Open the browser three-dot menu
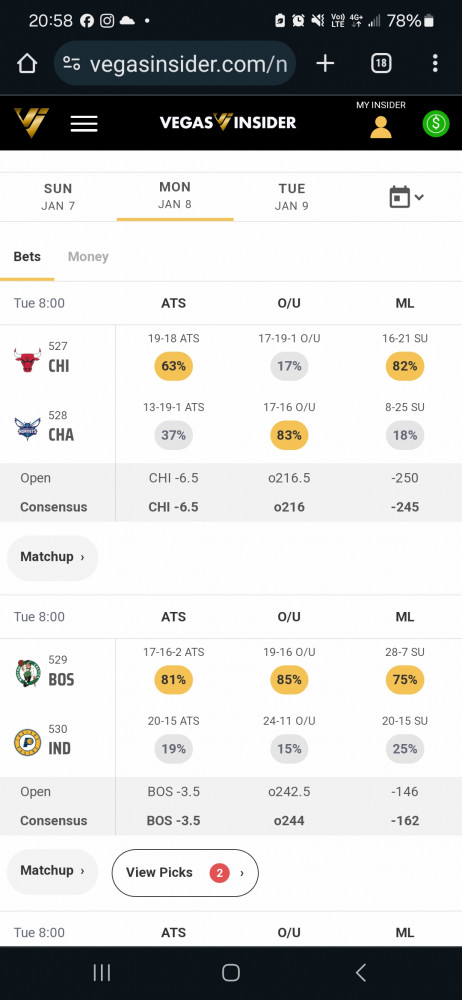Image resolution: width=462 pixels, height=1000 pixels. point(435,63)
